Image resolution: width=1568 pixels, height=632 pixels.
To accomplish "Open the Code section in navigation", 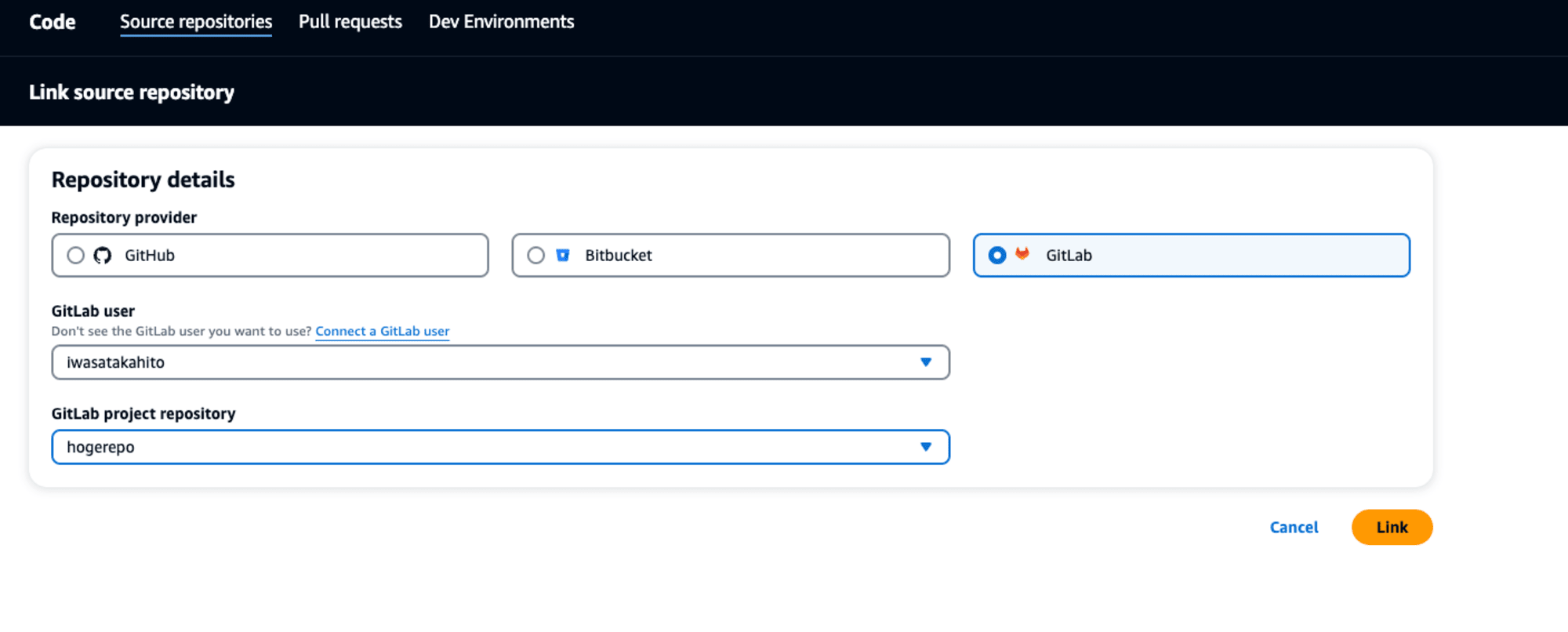I will pos(53,22).
